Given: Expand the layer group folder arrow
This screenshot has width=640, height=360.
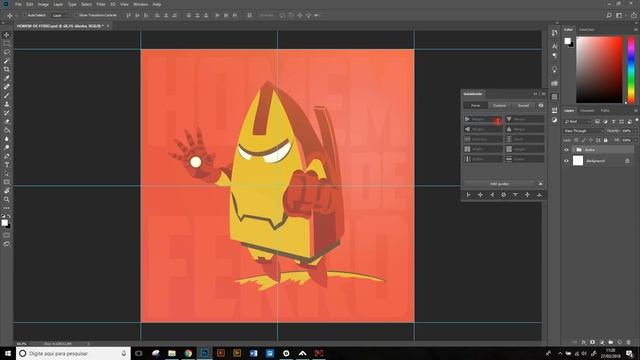Looking at the screenshot, I should 573,150.
